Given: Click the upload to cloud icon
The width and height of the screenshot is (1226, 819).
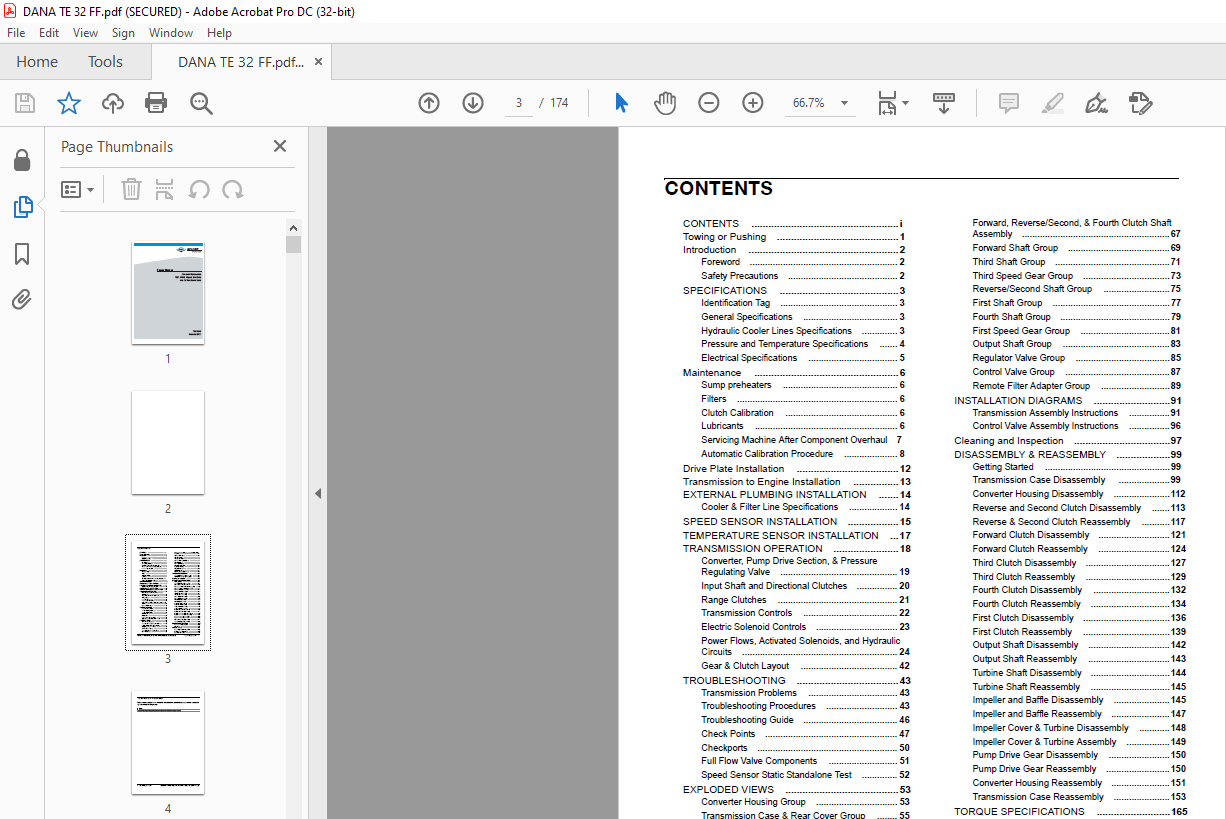Looking at the screenshot, I should click(113, 103).
